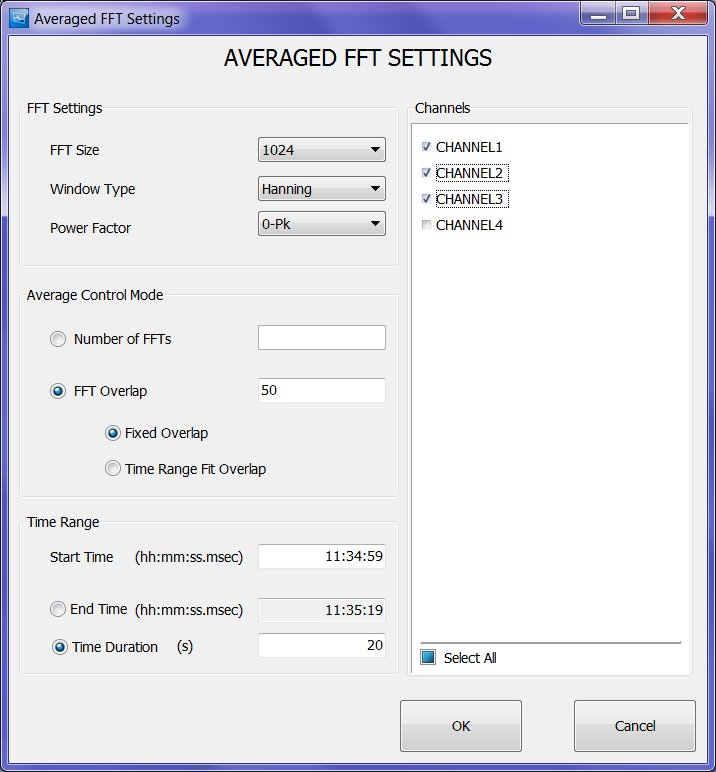Select the End Time radio button

point(58,609)
